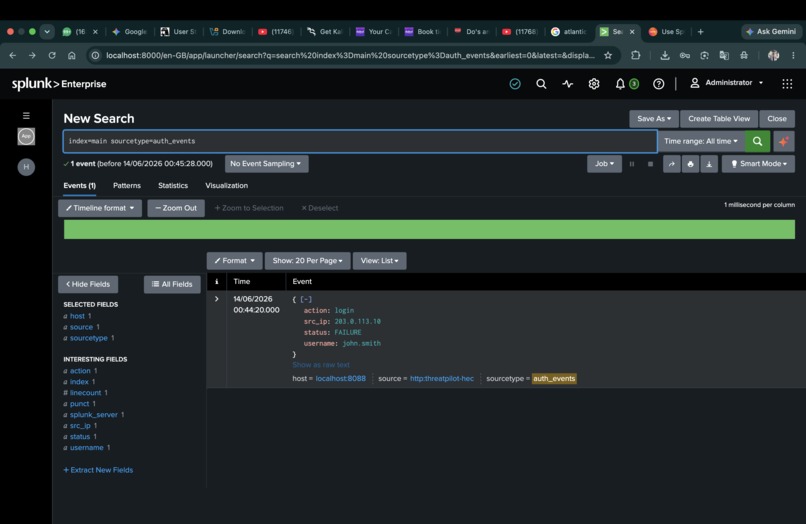This screenshot has width=806, height=524.
Task: Click the Close button
Action: pos(777,119)
